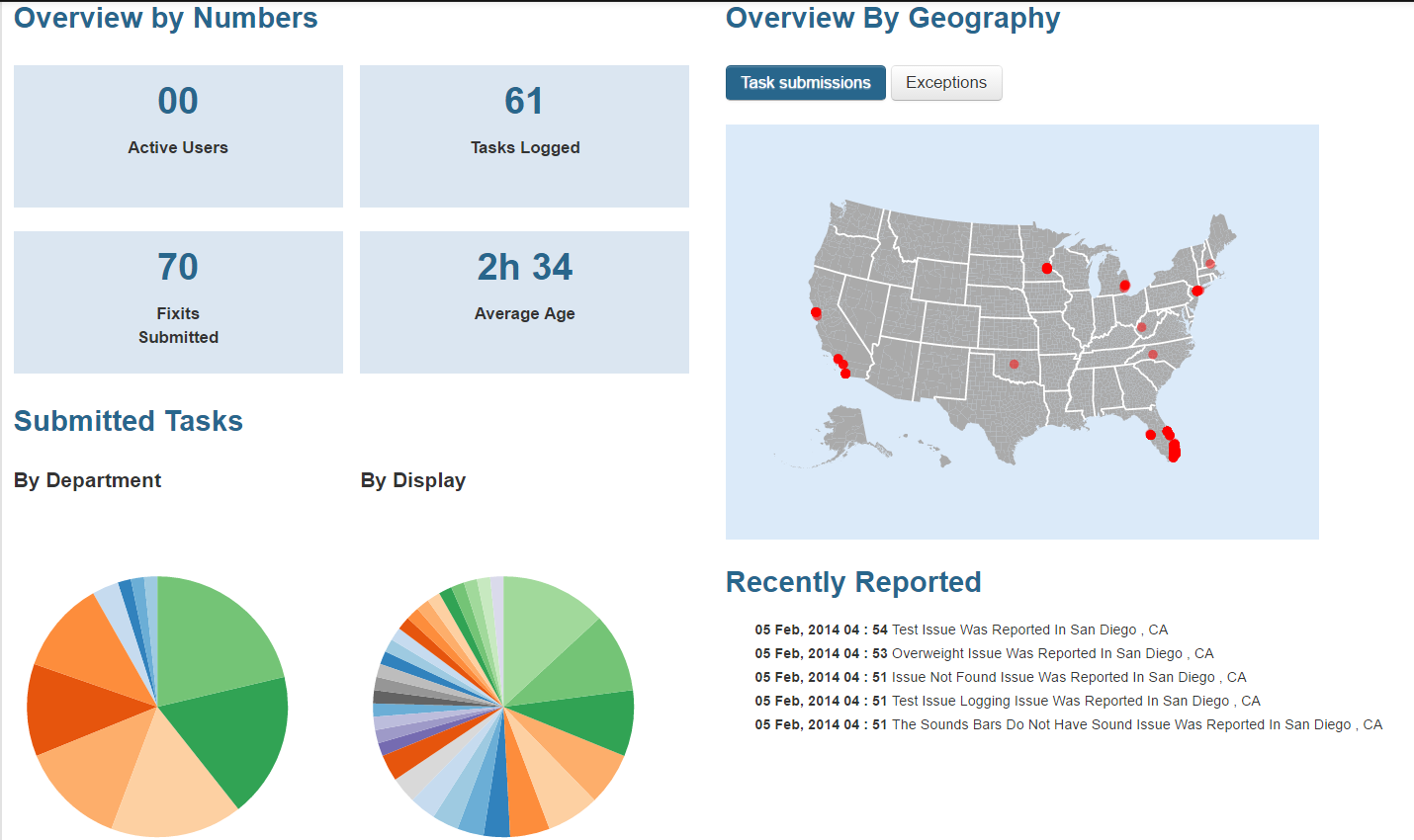Select the Massachusetts marker on the map
1414x840 pixels.
[1210, 264]
